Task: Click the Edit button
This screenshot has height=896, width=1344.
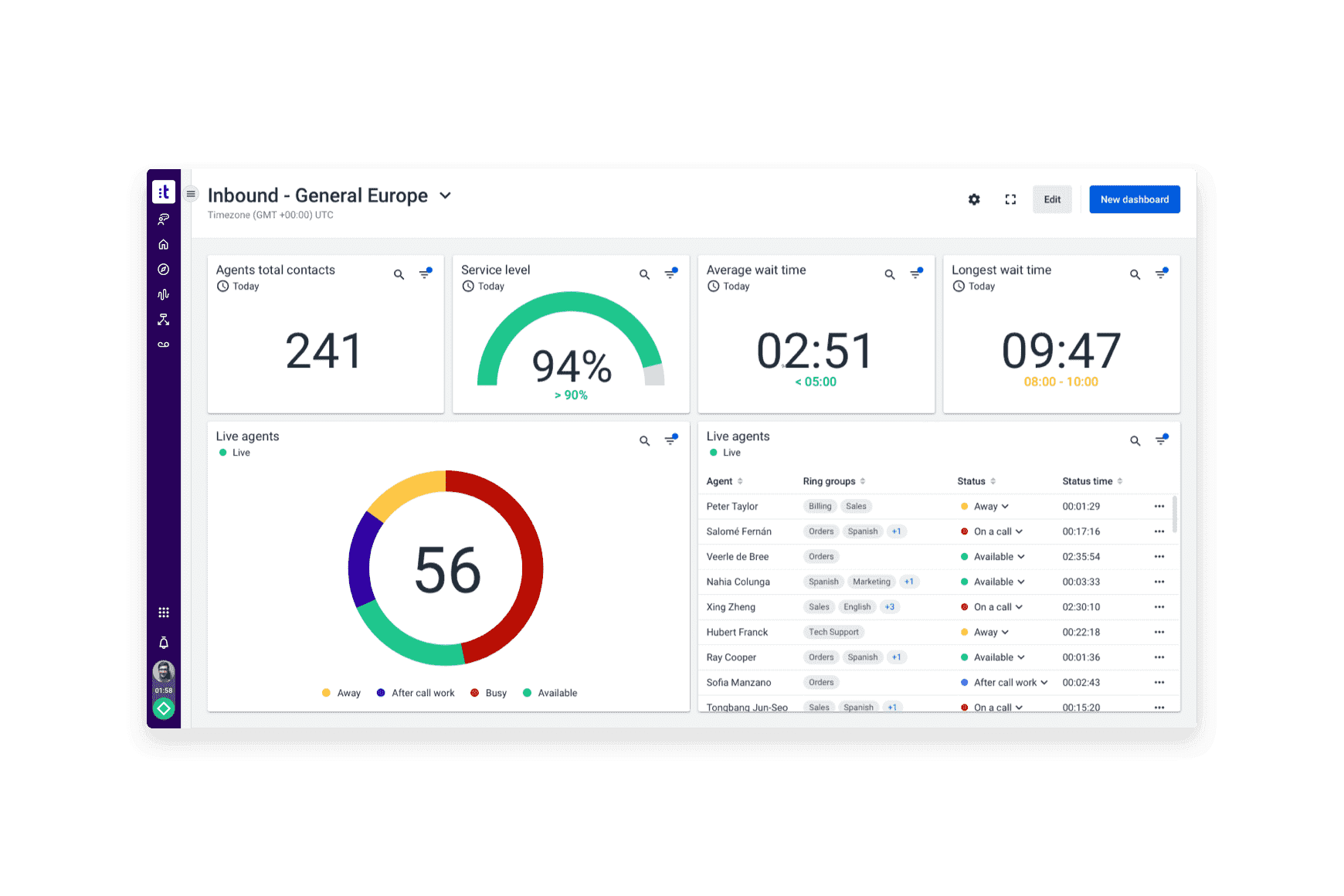Action: (1052, 199)
